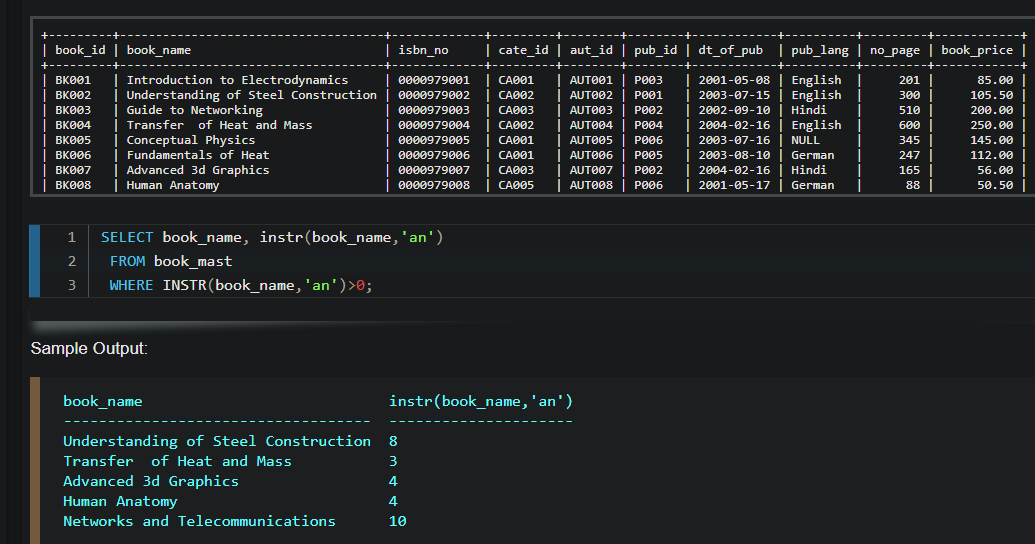The height and width of the screenshot is (544, 1035).
Task: Click line number 3 in code gutter
Action: click(x=71, y=285)
